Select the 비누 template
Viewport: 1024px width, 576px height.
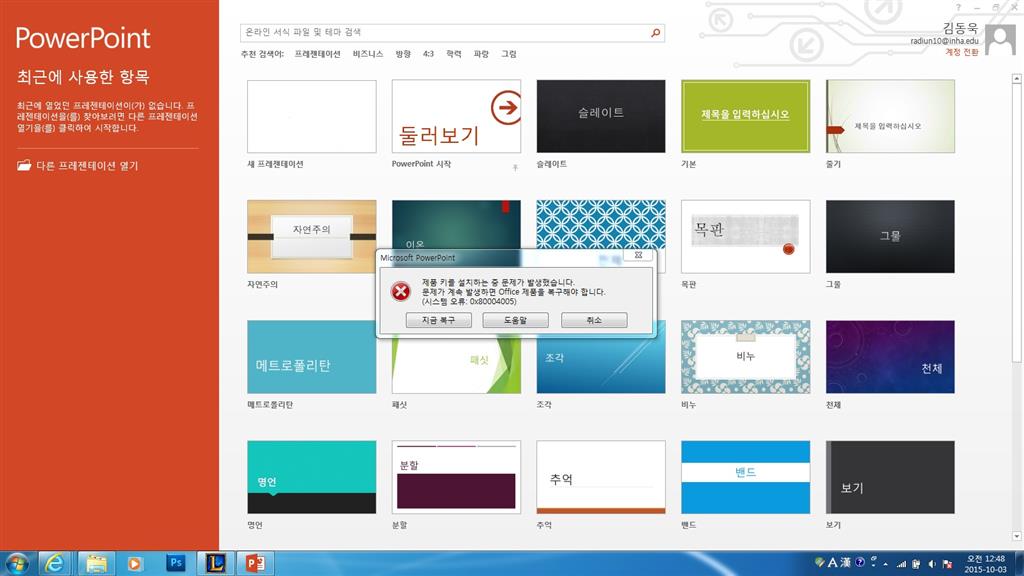tap(745, 357)
